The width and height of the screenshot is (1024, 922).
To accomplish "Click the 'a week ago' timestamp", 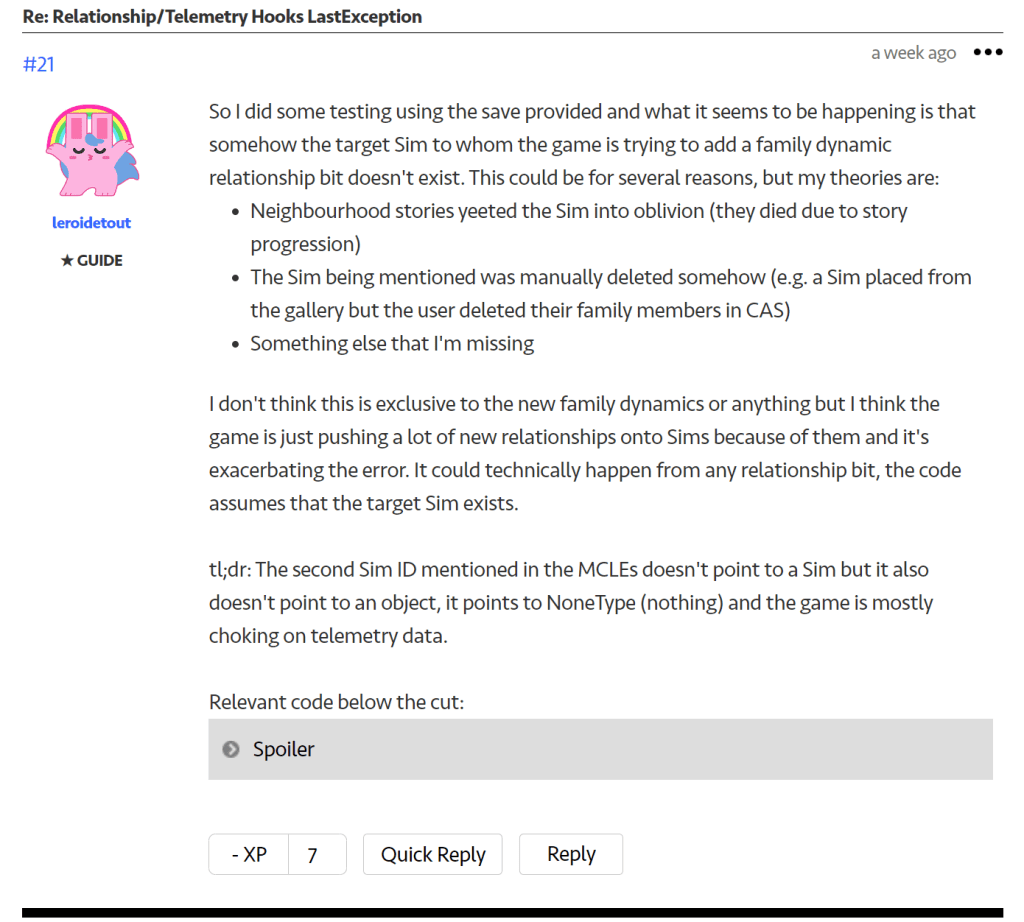I will 913,53.
